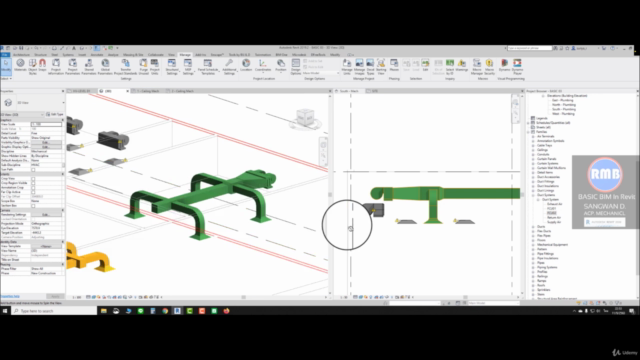
Task: Click Edit Type in Properties
Action: coord(54,114)
